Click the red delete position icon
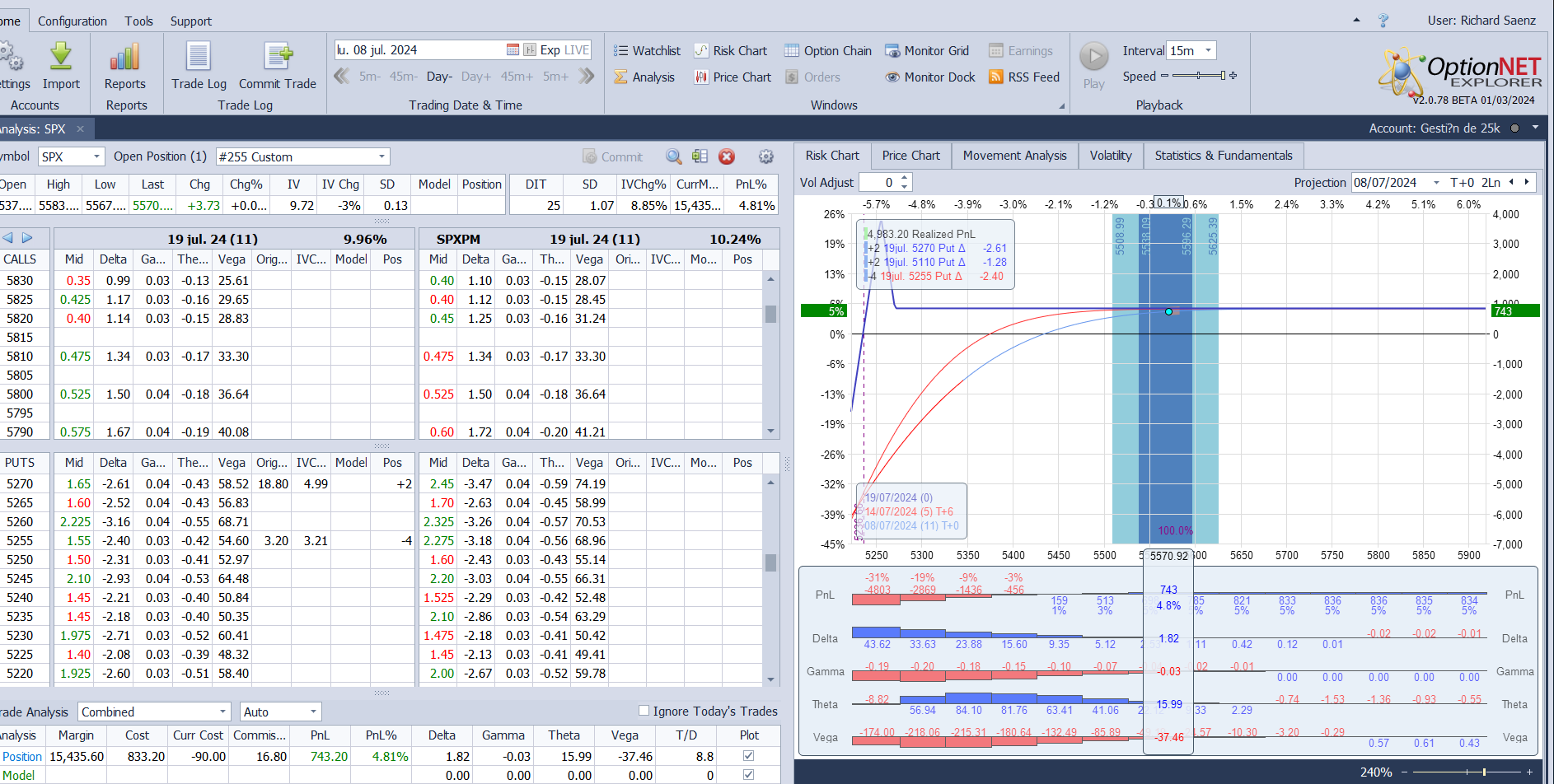1554x784 pixels. click(727, 156)
